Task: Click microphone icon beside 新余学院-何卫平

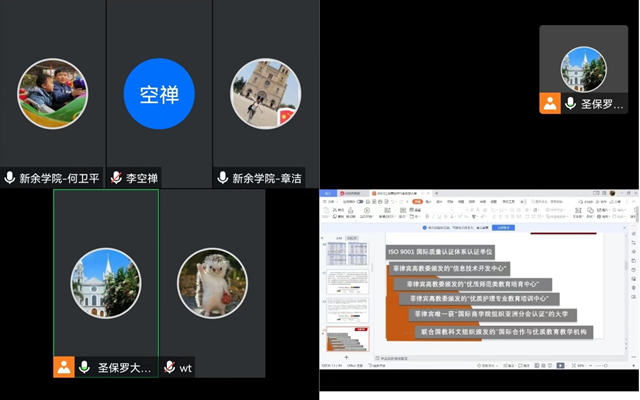Action: click(10, 178)
